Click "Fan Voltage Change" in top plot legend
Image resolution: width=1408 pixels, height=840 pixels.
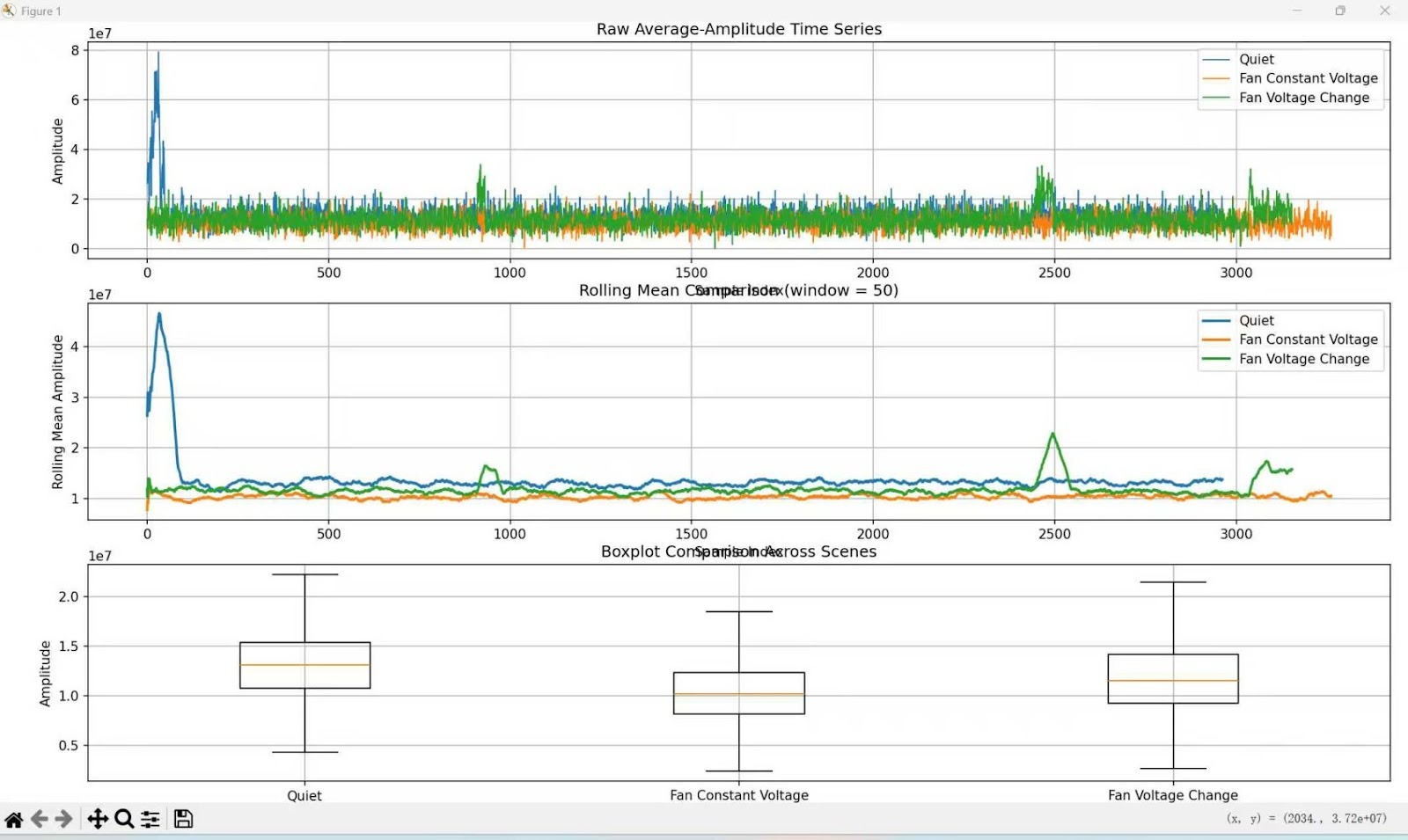[1303, 98]
